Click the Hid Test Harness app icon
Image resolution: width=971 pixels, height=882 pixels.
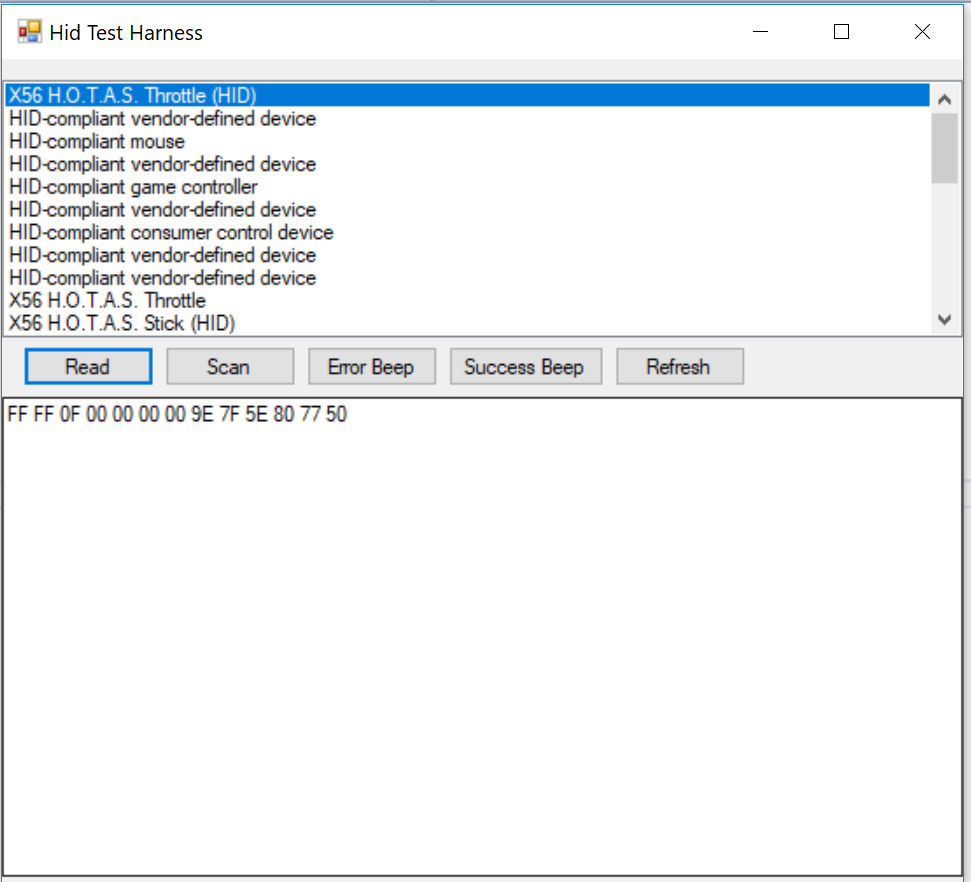(x=29, y=32)
